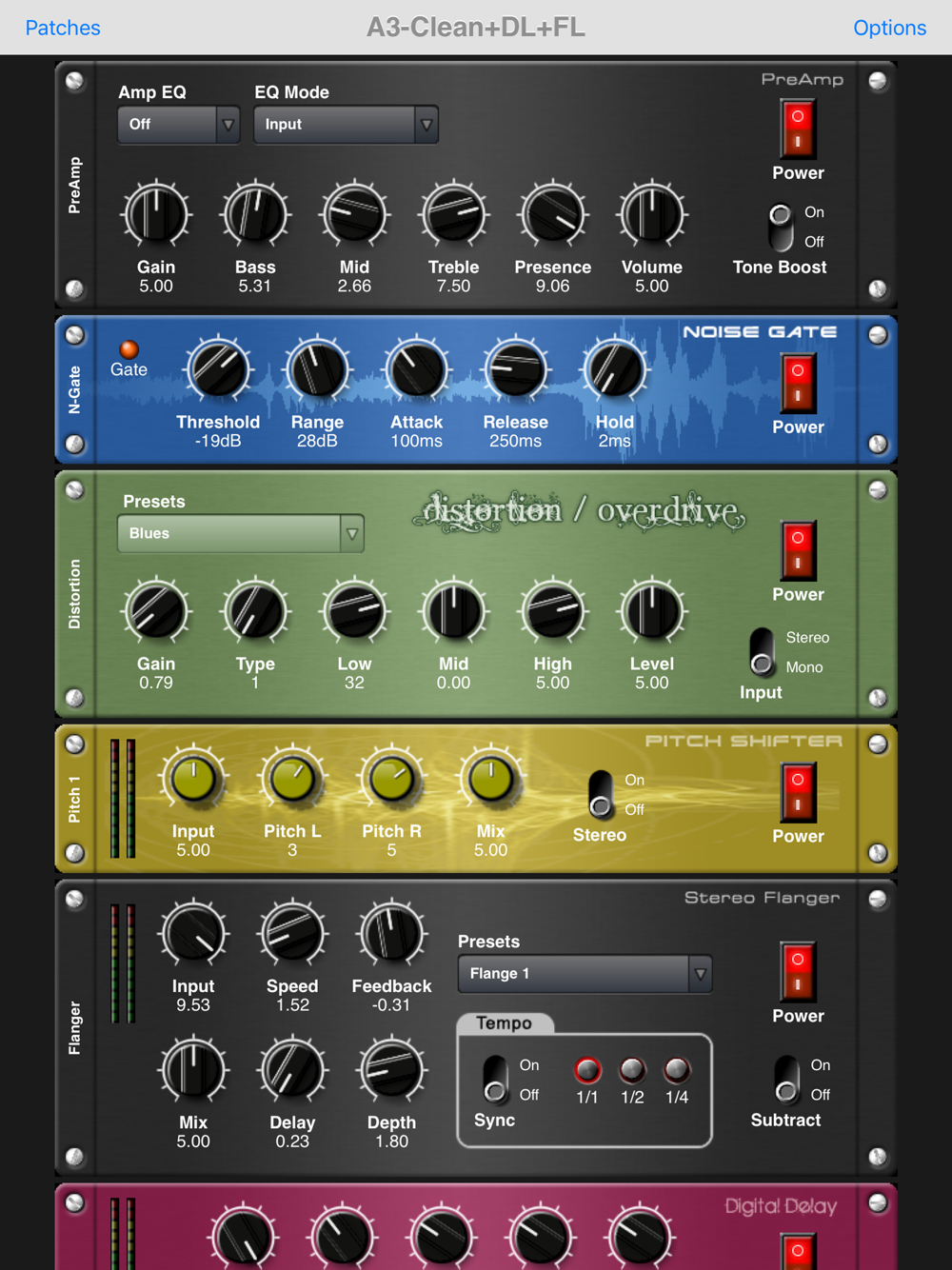
Task: Click the Noise Gate red Power switch
Action: pos(798,383)
